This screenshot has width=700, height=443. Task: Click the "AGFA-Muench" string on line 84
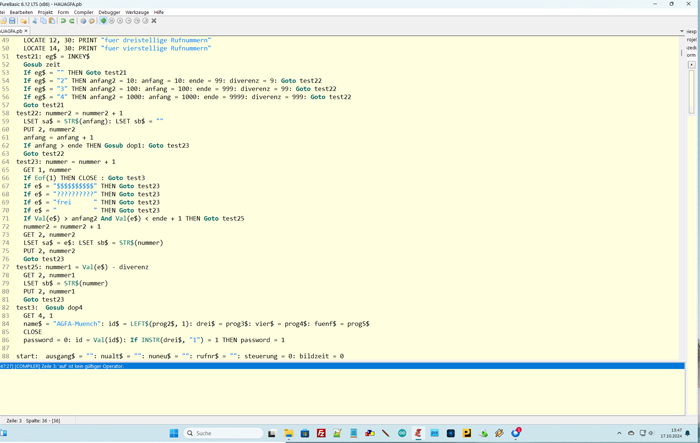[x=78, y=324]
